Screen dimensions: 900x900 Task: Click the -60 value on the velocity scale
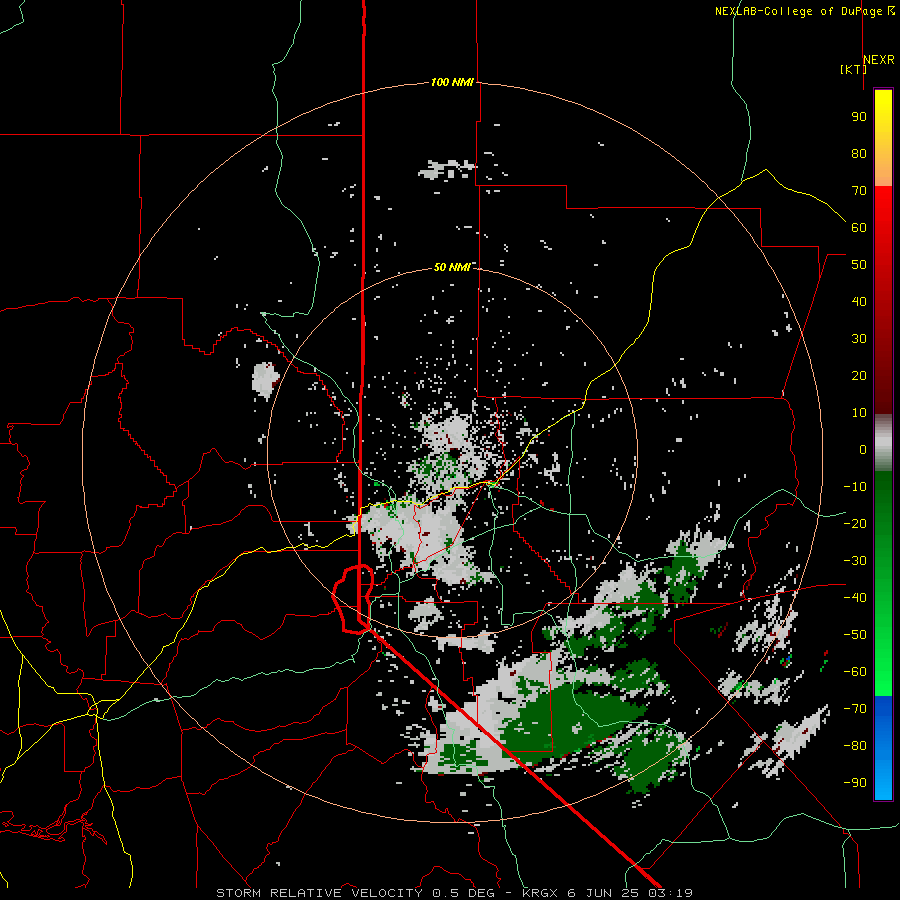(855, 672)
